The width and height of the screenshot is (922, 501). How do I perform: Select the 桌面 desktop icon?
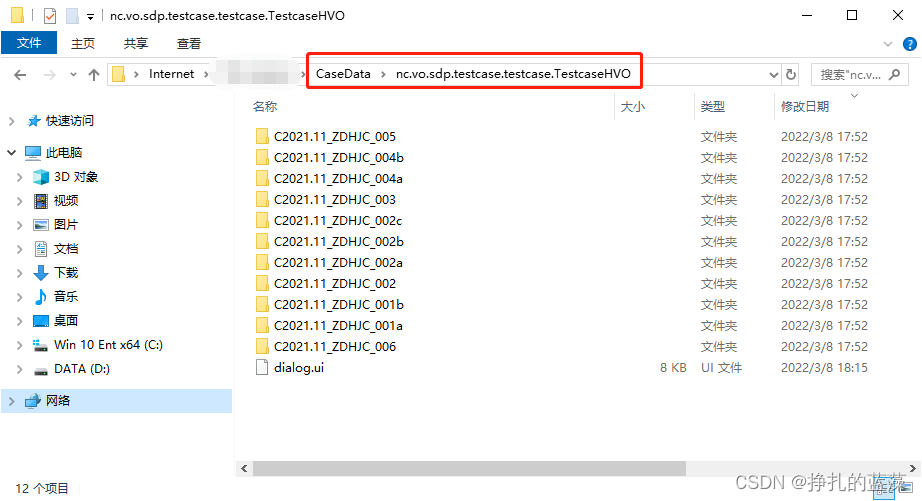(41, 321)
